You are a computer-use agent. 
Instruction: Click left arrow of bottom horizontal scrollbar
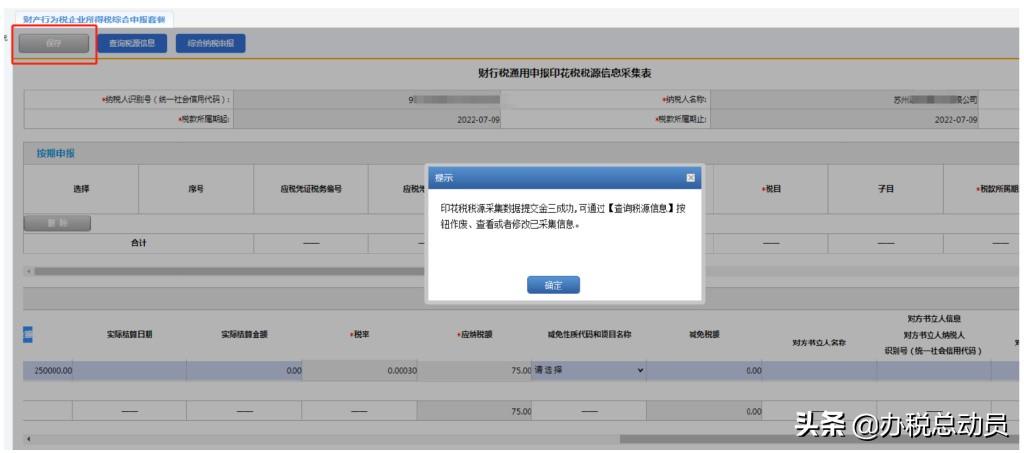(27, 439)
